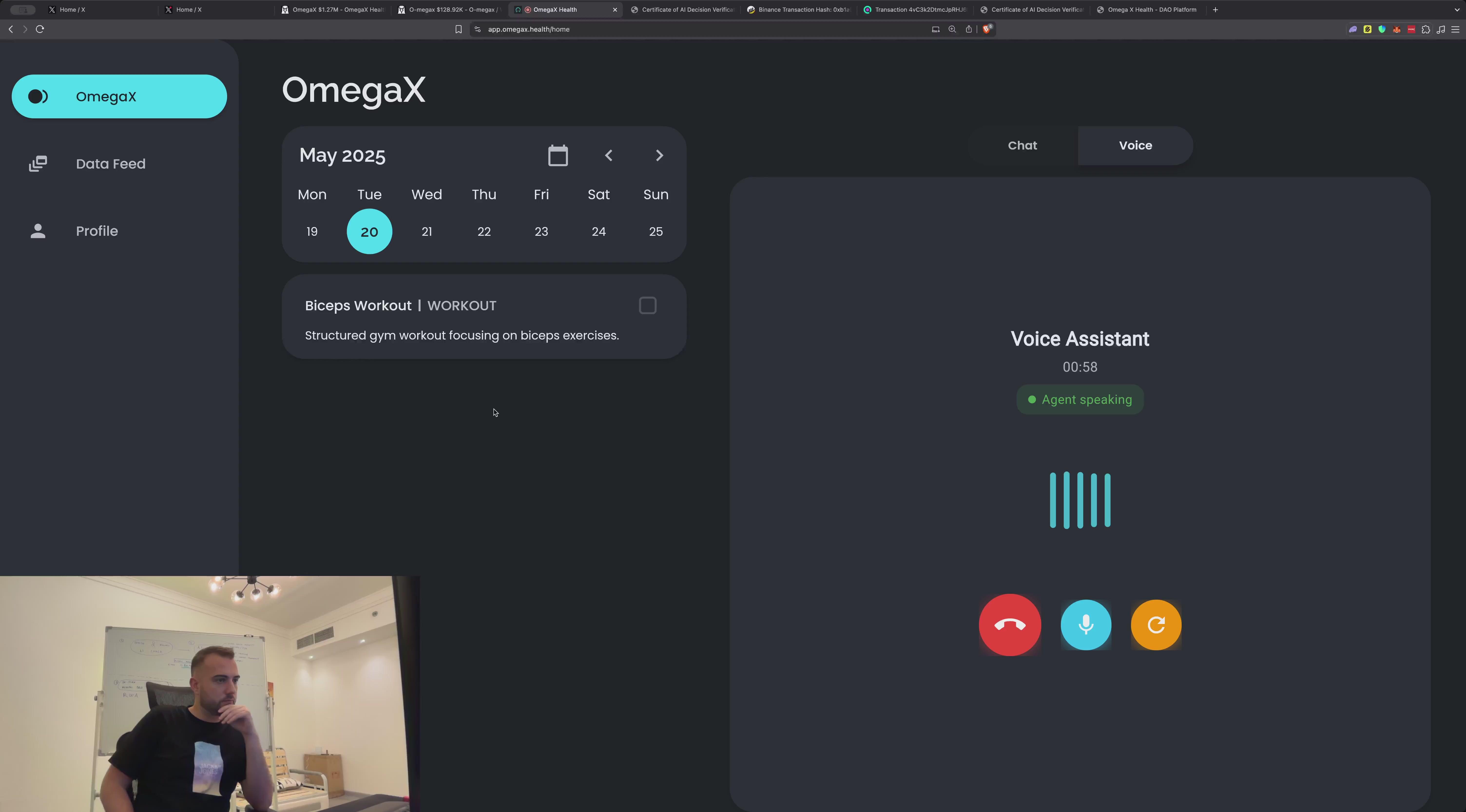
Task: Click the May 2025 month label
Action: tap(343, 155)
